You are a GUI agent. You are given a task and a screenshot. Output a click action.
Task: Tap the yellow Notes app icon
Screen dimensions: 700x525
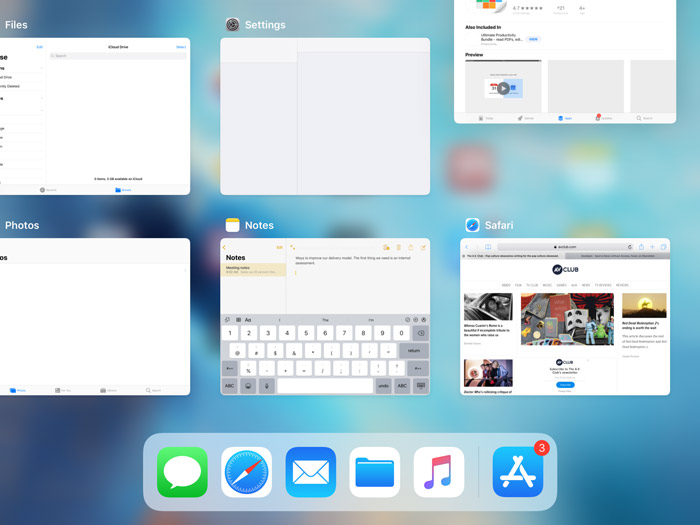232,225
